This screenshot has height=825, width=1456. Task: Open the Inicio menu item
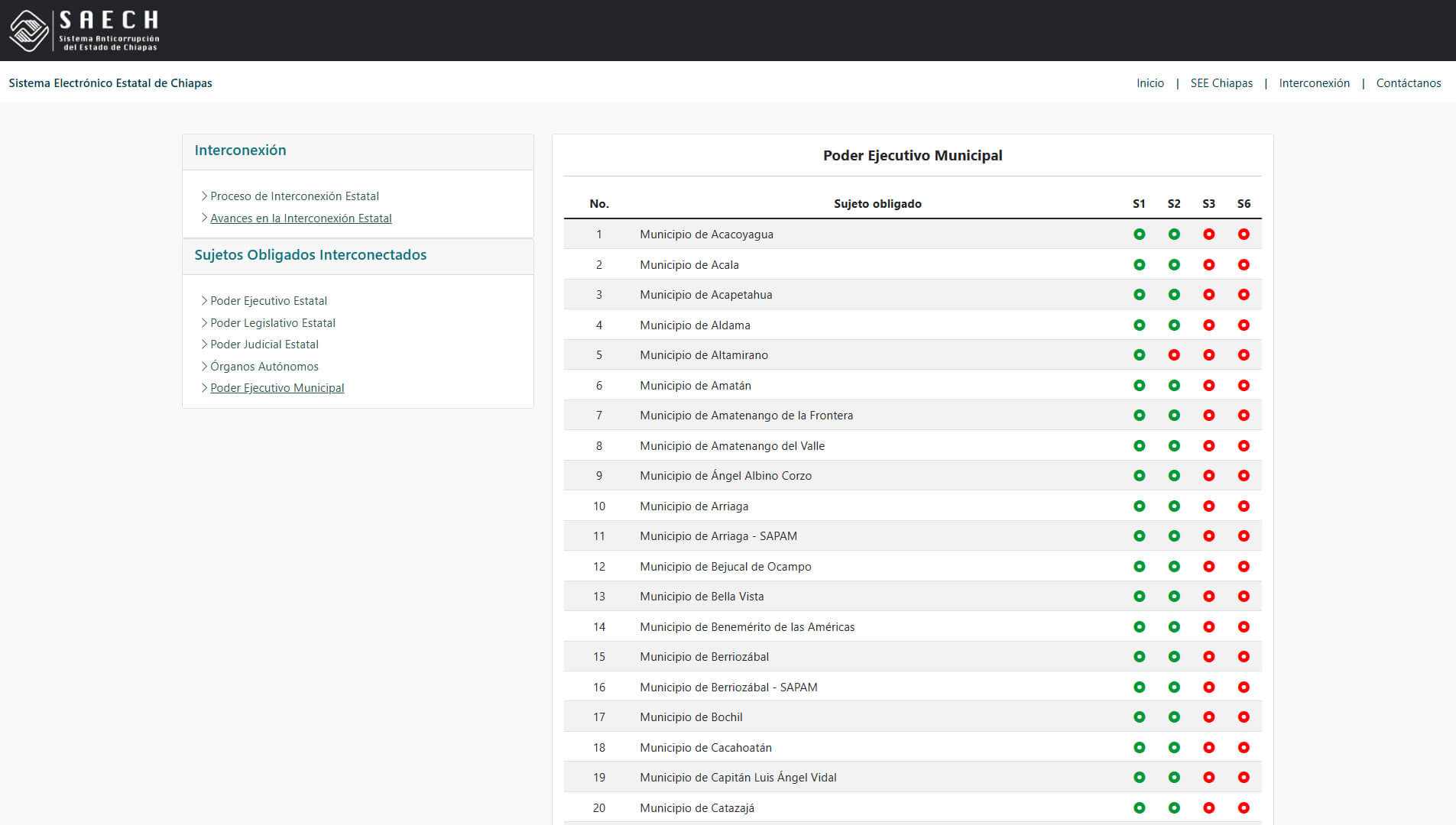click(1150, 83)
